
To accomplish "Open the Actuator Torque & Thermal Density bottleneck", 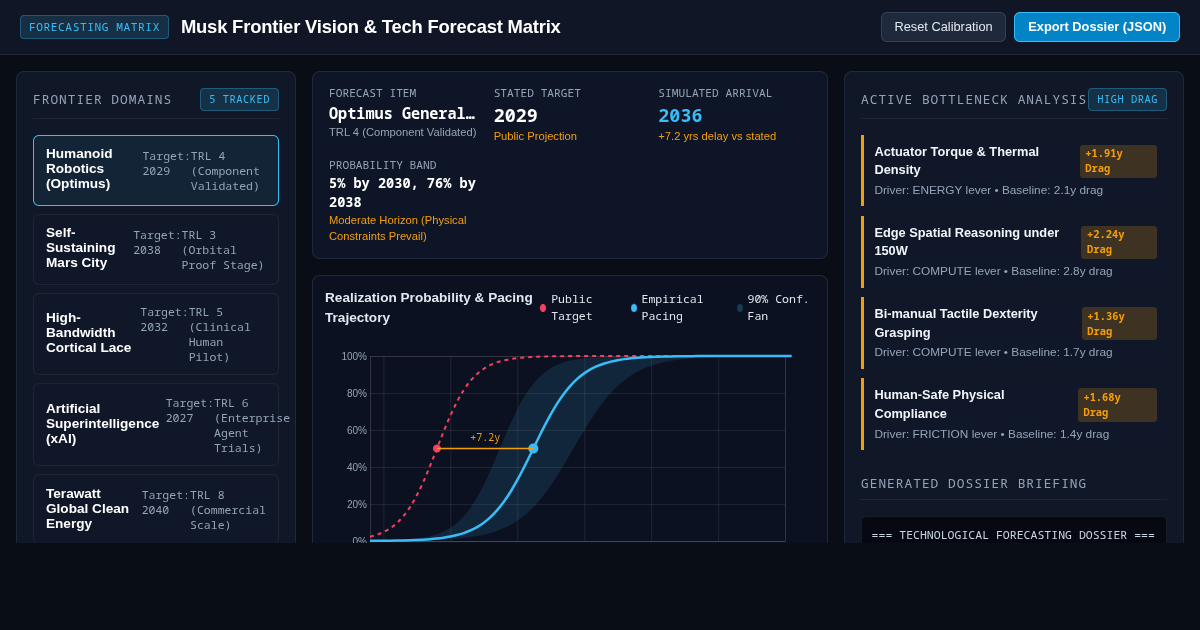I will pyautogui.click(x=1014, y=171).
